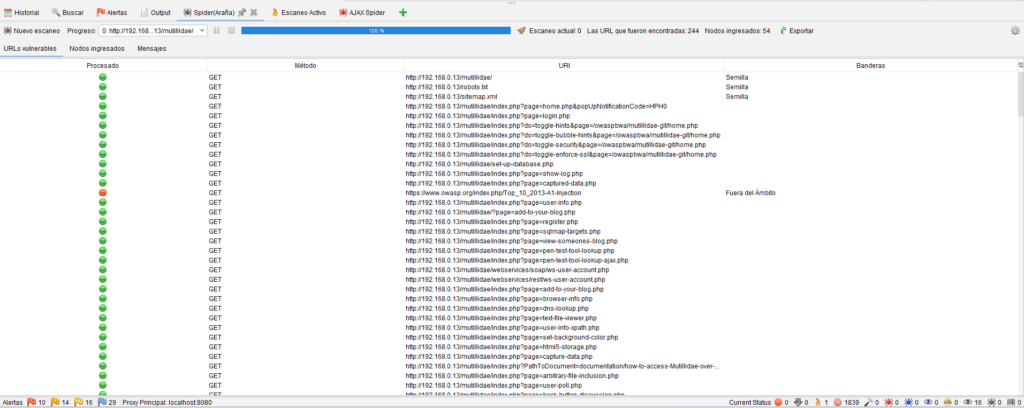Image resolution: width=1024 pixels, height=408 pixels.
Task: Switch to the Historial tab
Action: point(22,12)
